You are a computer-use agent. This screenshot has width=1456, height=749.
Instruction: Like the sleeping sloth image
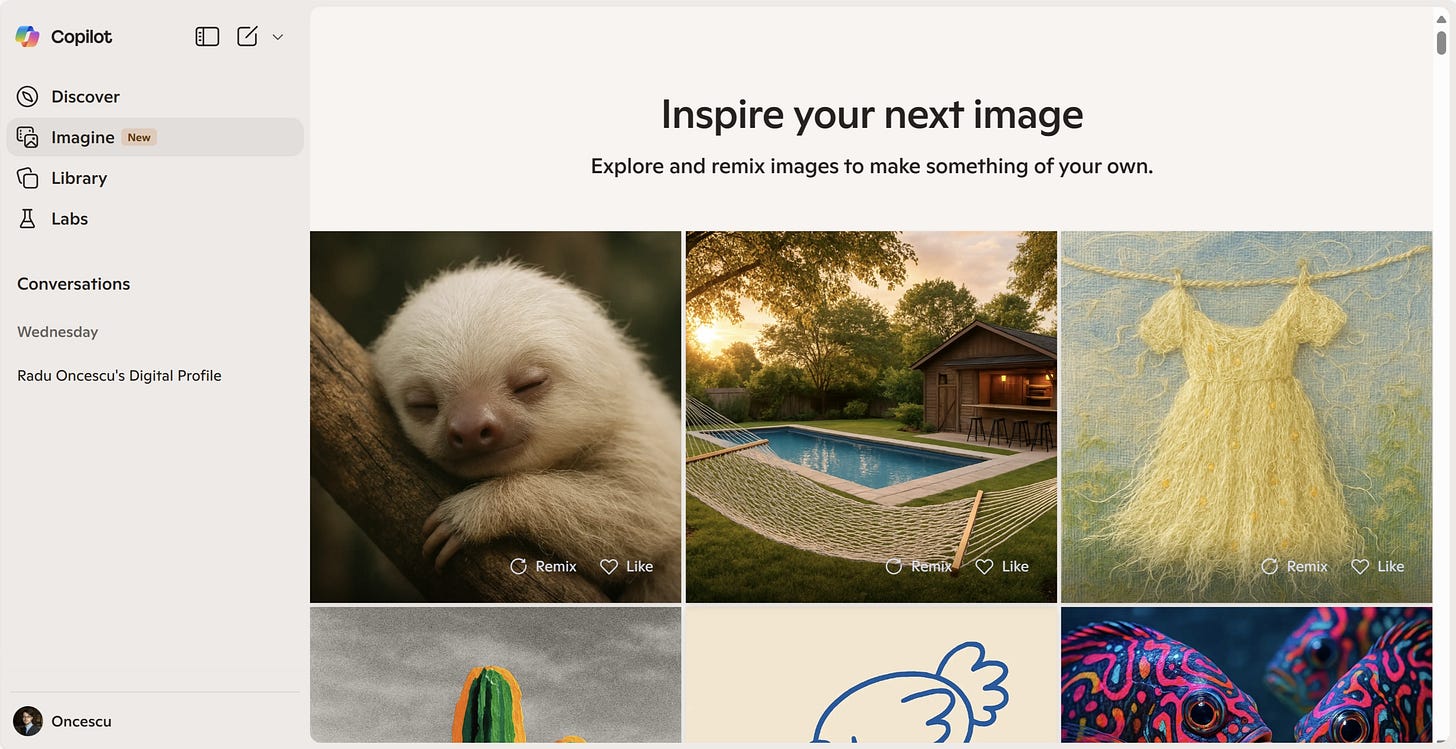[626, 566]
